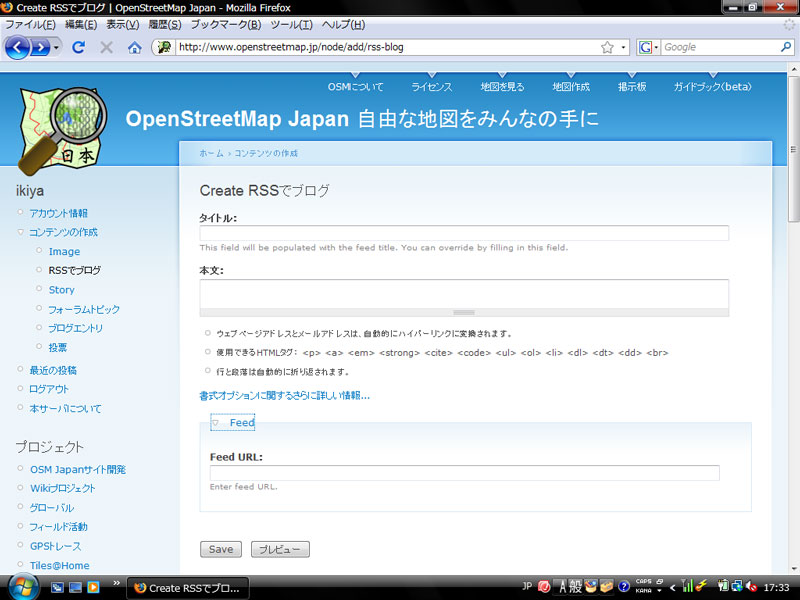Go to Home via the house icon
The image size is (800, 600).
[x=135, y=47]
